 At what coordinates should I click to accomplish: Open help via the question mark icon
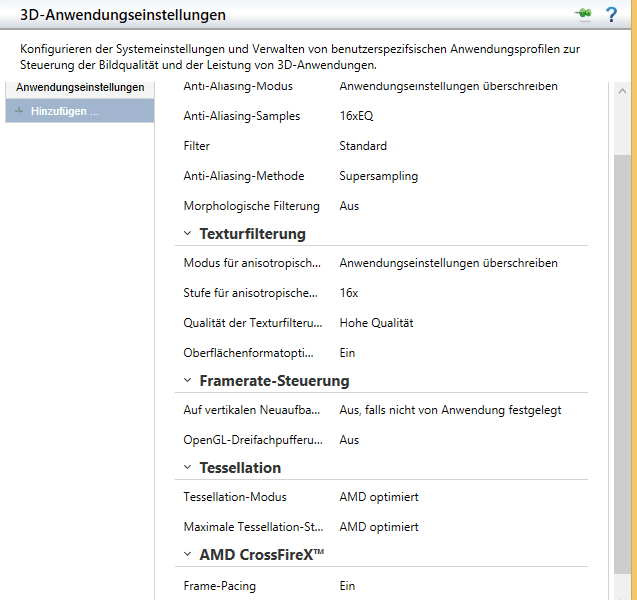click(611, 15)
